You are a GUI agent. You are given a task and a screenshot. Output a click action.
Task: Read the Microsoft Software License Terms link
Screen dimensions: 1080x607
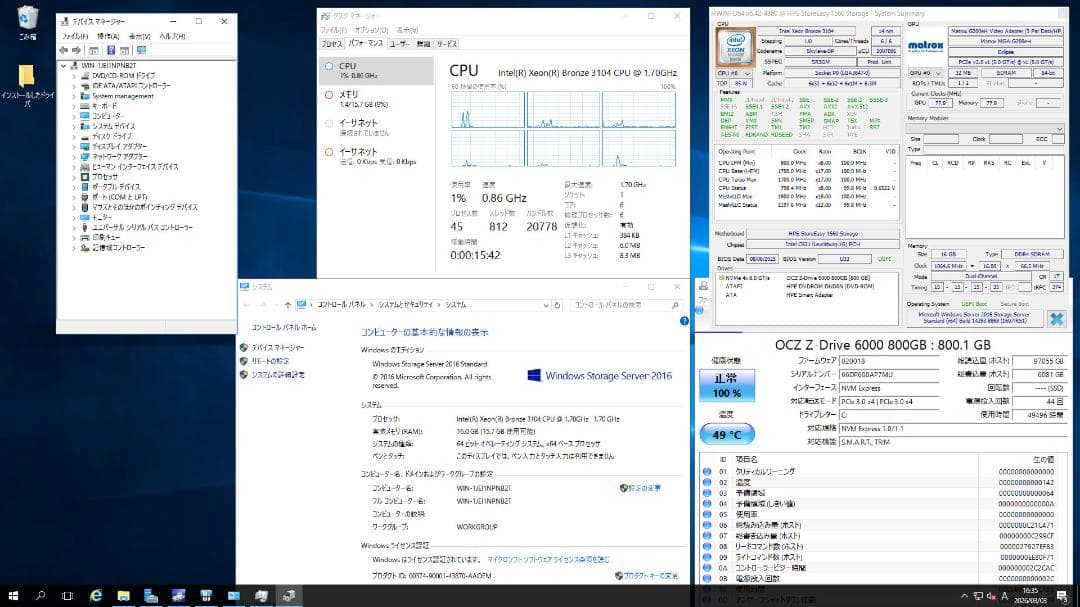pos(548,559)
